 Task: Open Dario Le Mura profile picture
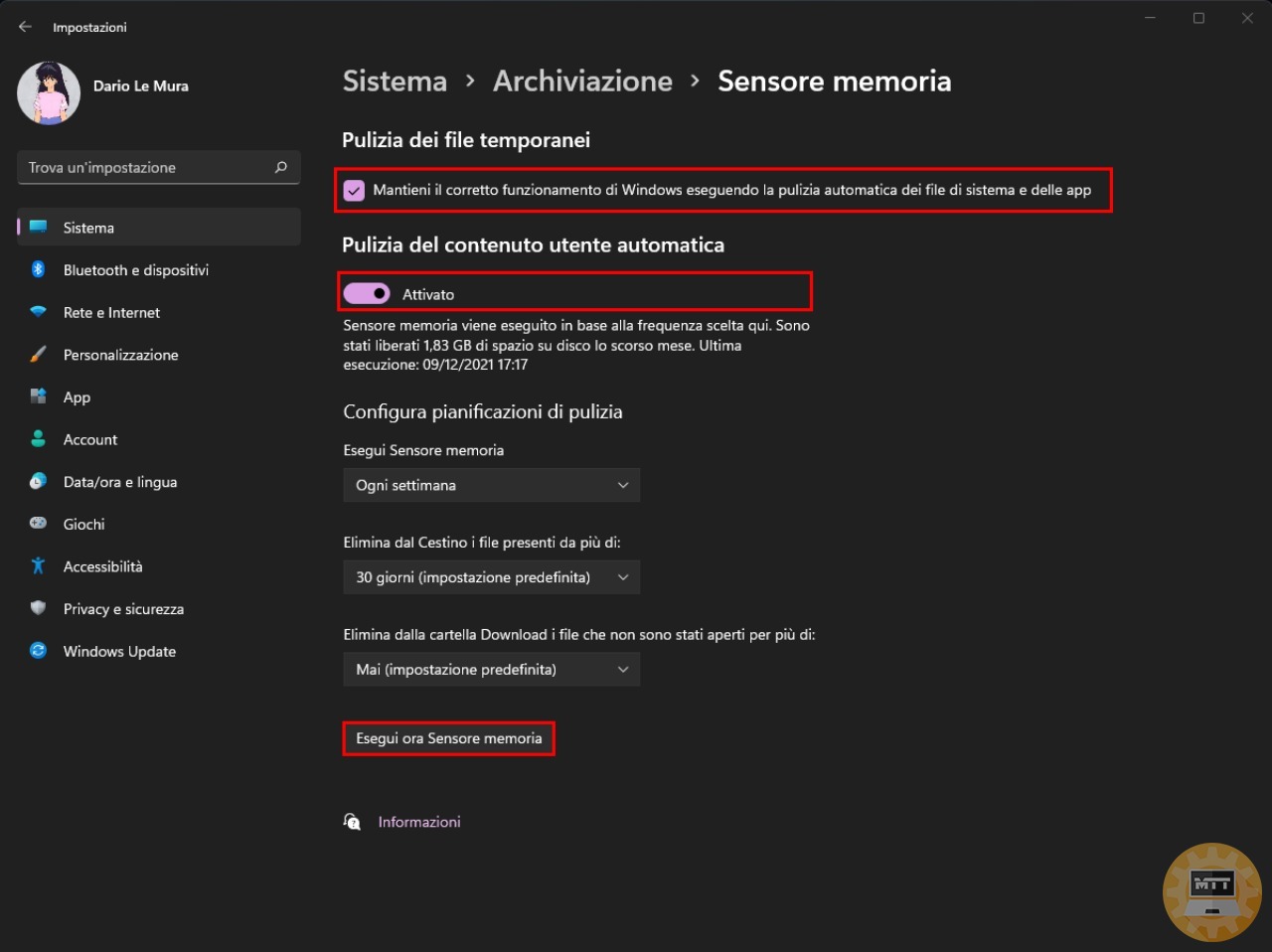click(49, 93)
